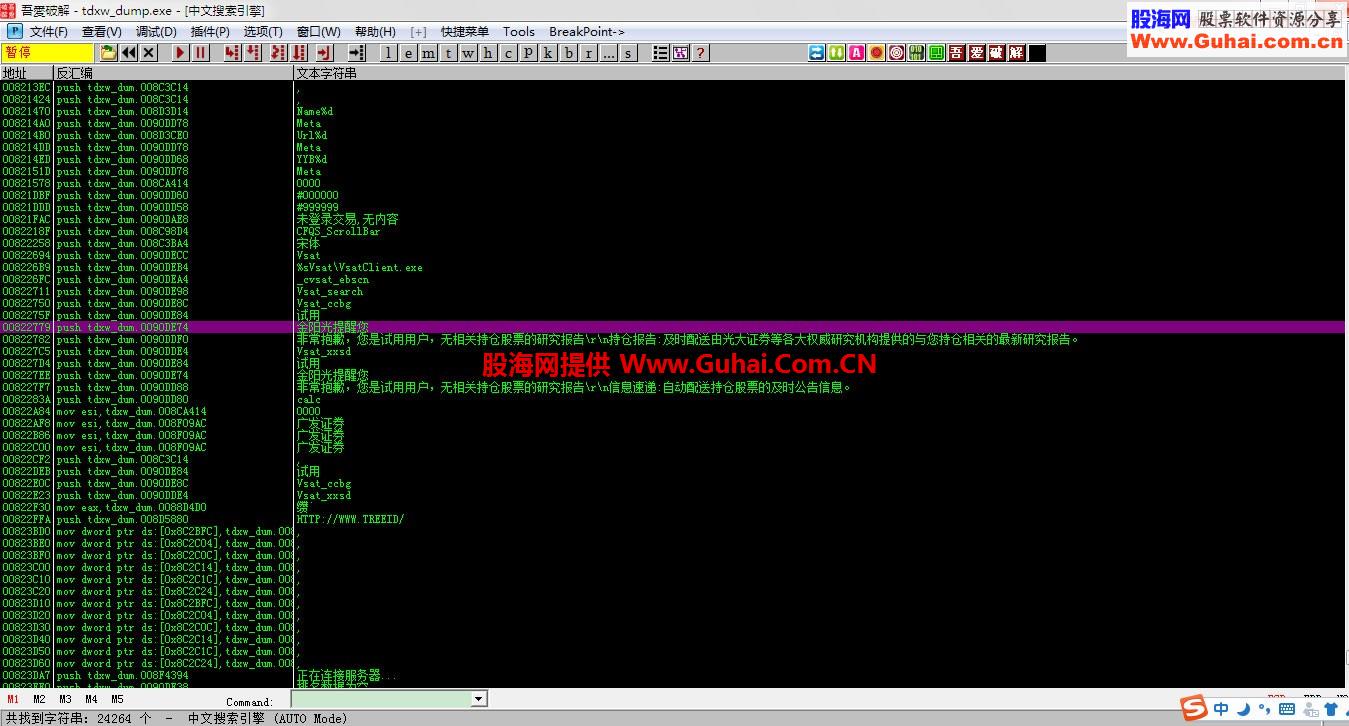Open Call stack with 'k' button
The height and width of the screenshot is (726, 1349).
click(x=548, y=53)
